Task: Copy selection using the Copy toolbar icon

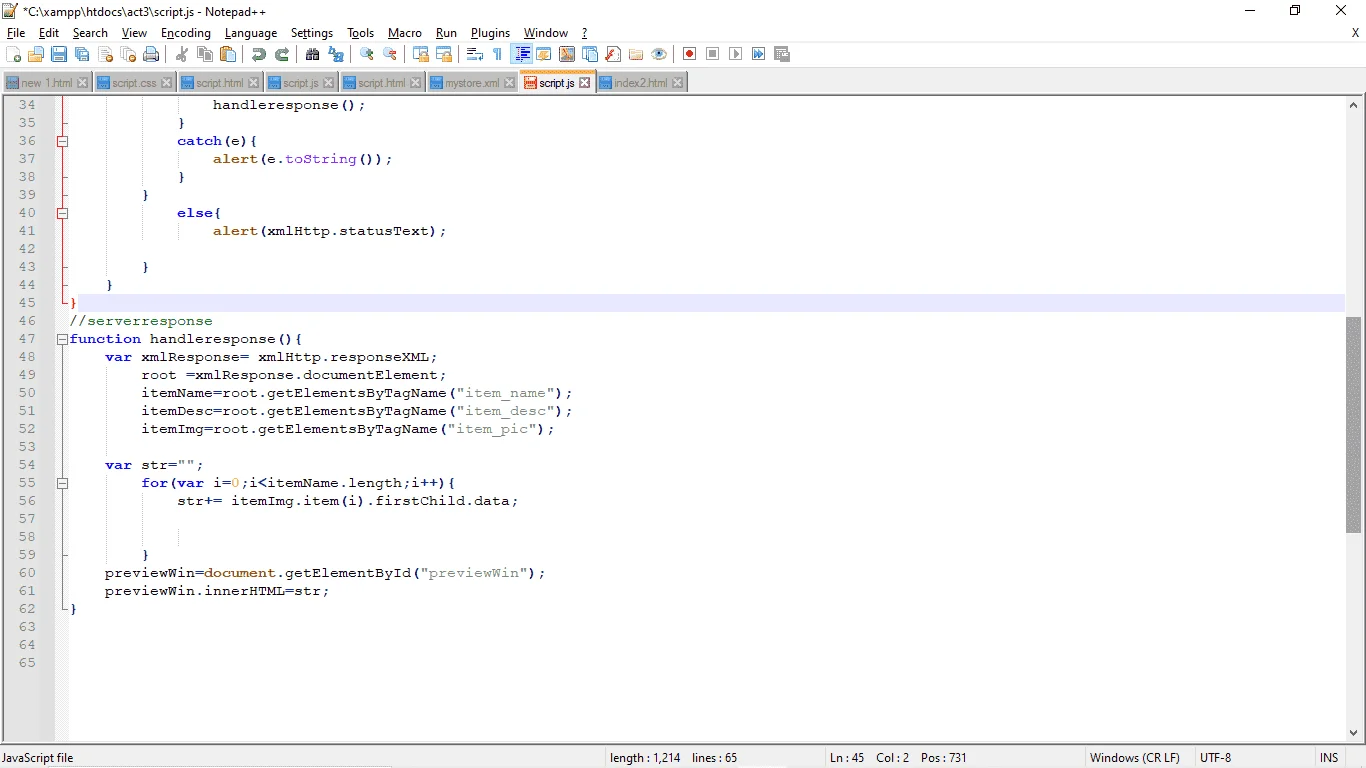Action: (205, 54)
